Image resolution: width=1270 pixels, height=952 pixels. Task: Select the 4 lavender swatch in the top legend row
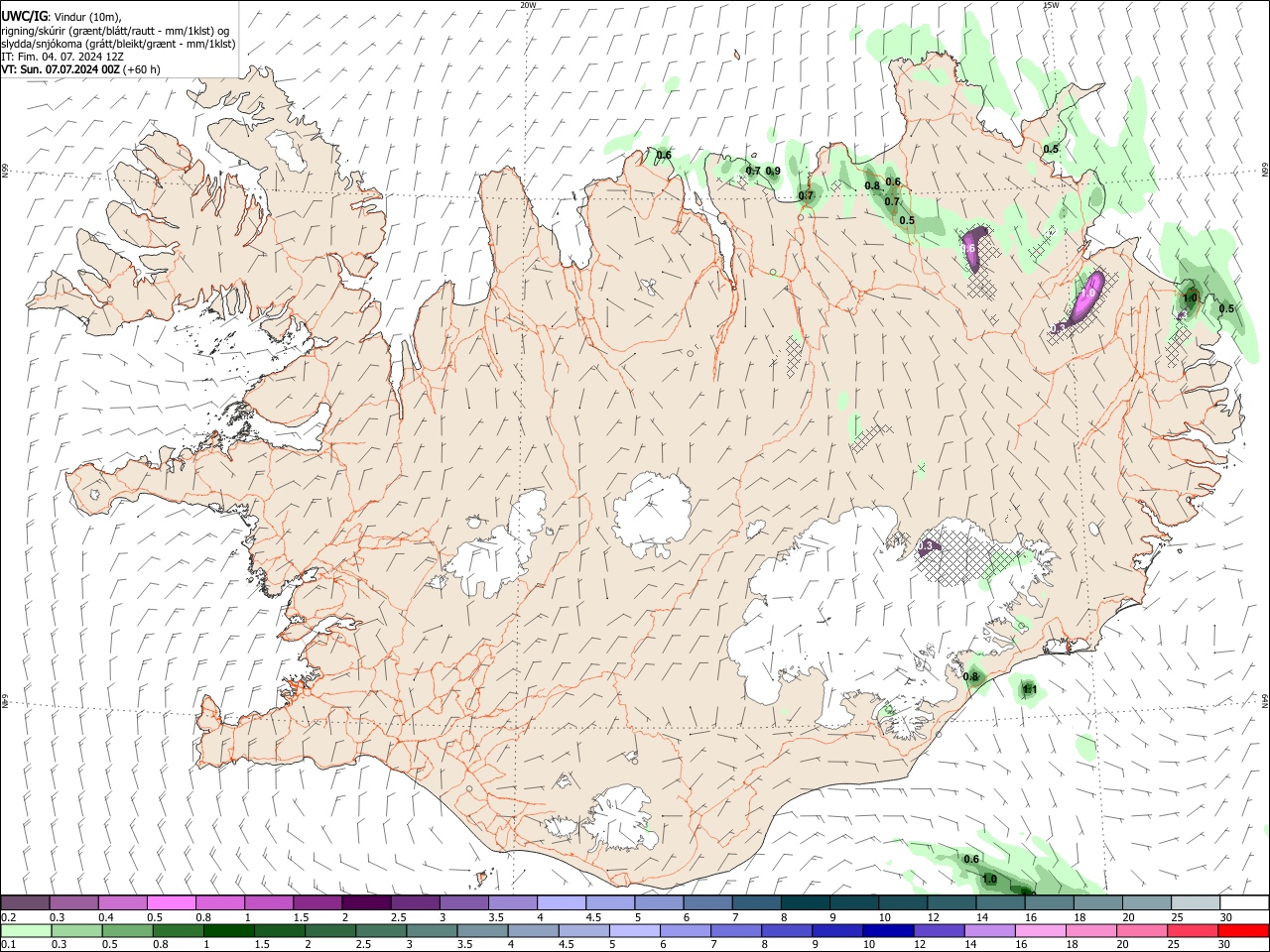[x=562, y=902]
